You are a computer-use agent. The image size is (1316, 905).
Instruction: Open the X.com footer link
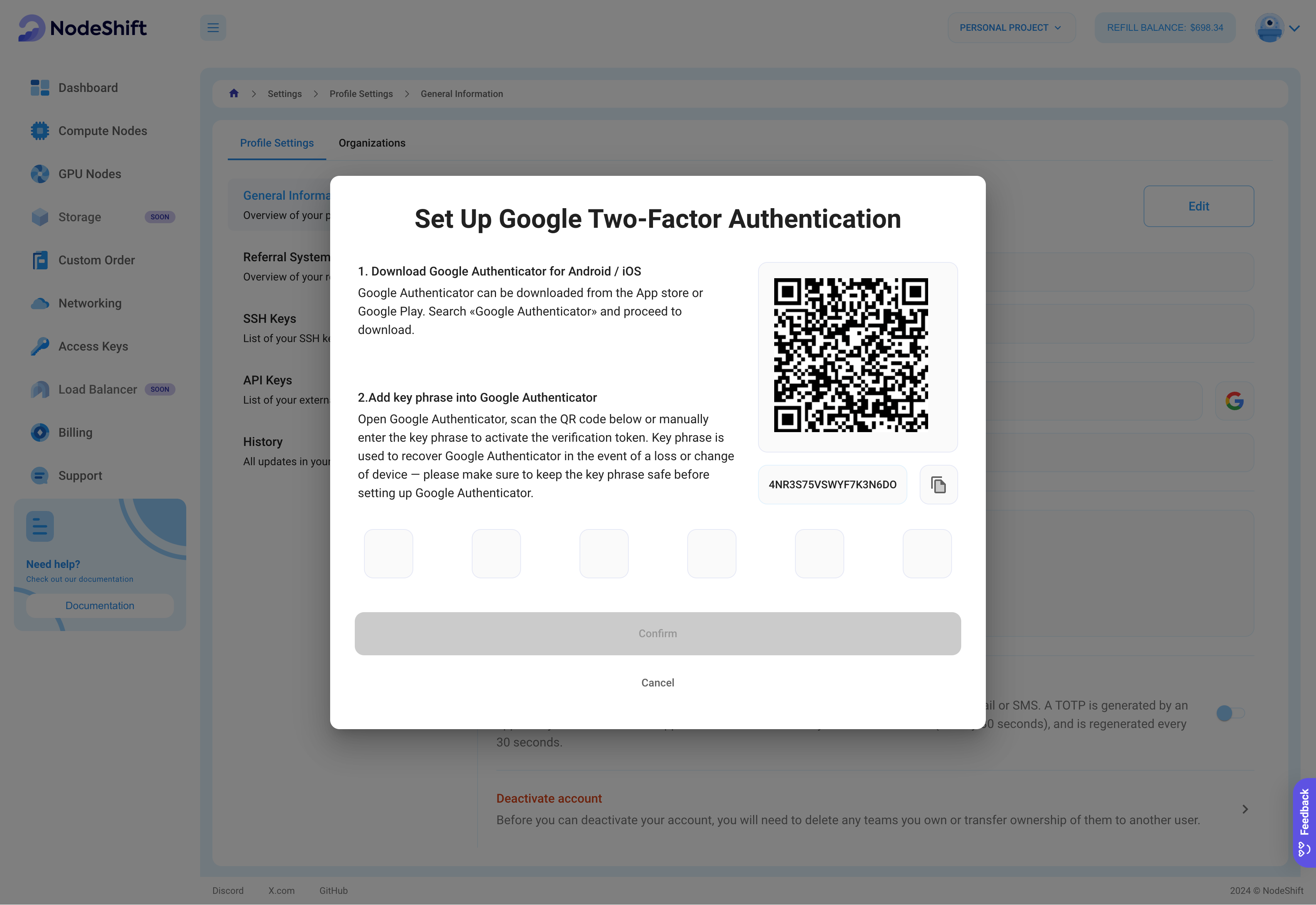tap(282, 890)
